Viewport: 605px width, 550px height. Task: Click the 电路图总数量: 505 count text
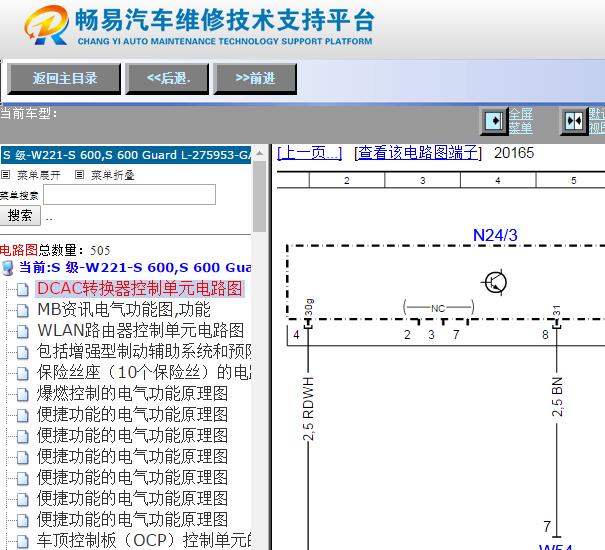tap(55, 250)
